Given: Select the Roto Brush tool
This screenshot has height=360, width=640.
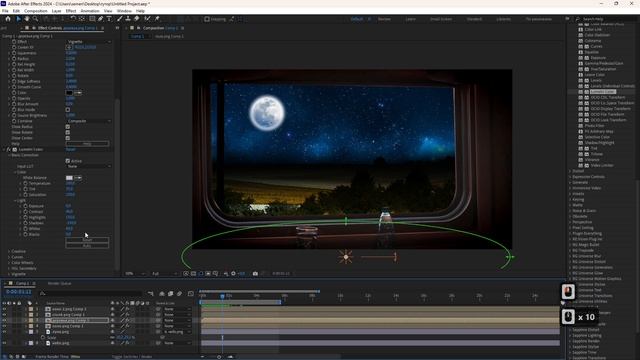Looking at the screenshot, I should click(147, 19).
